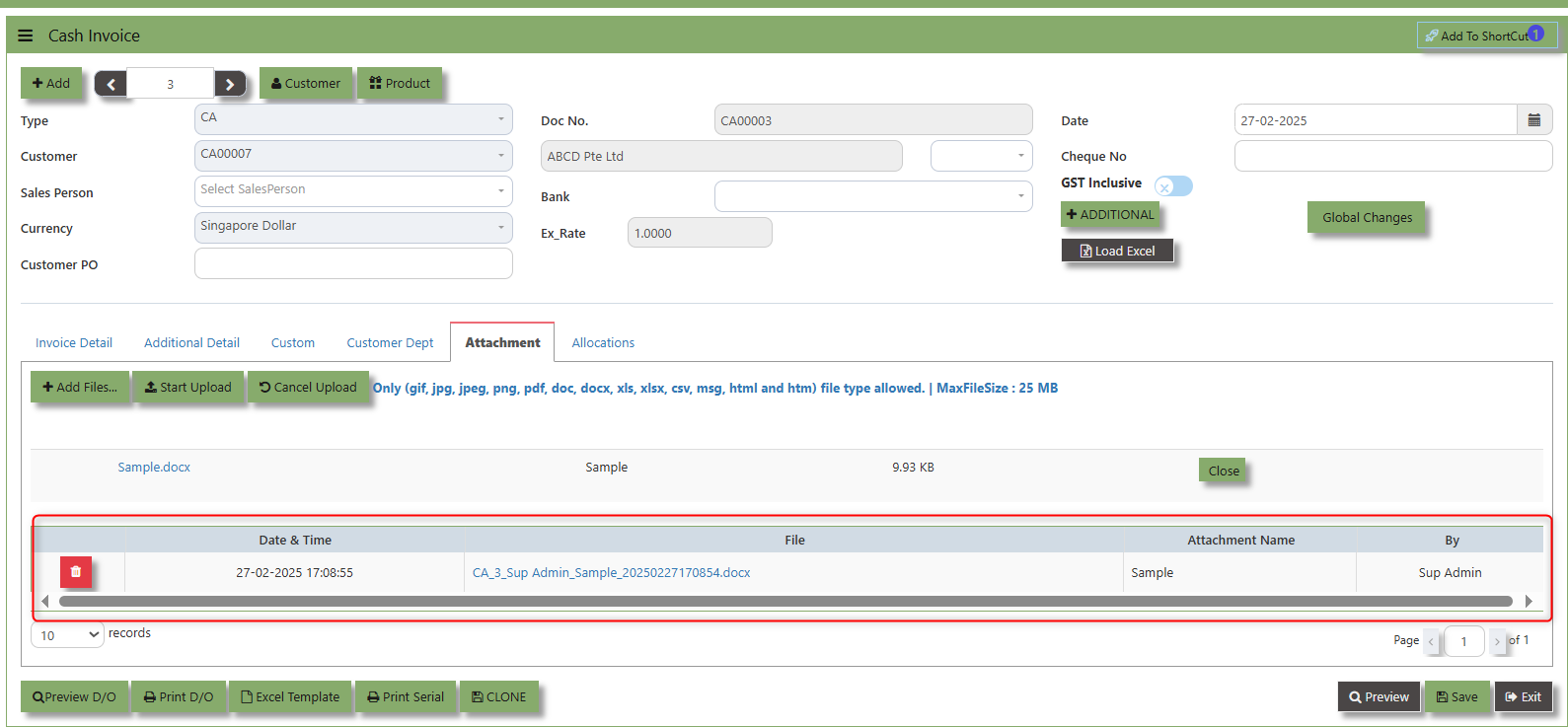Close the pending Sample.docx upload
Screen dimensions: 1568x727
point(1223,471)
